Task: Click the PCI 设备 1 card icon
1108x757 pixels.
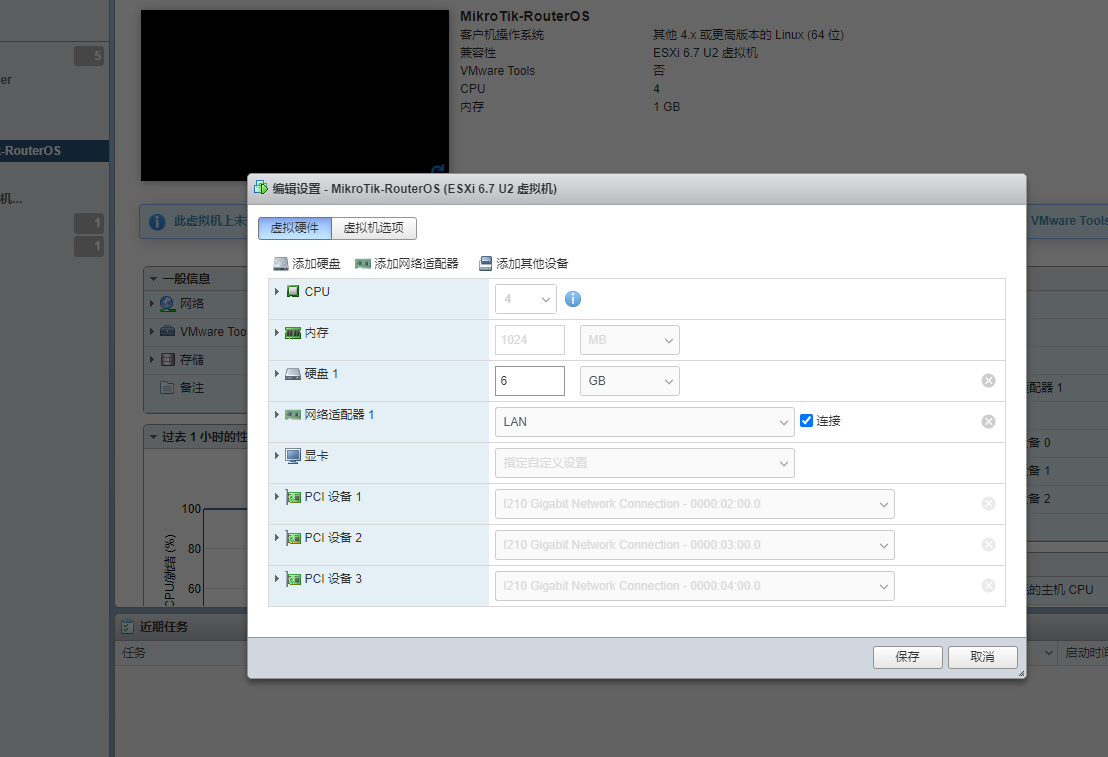Action: (x=293, y=497)
